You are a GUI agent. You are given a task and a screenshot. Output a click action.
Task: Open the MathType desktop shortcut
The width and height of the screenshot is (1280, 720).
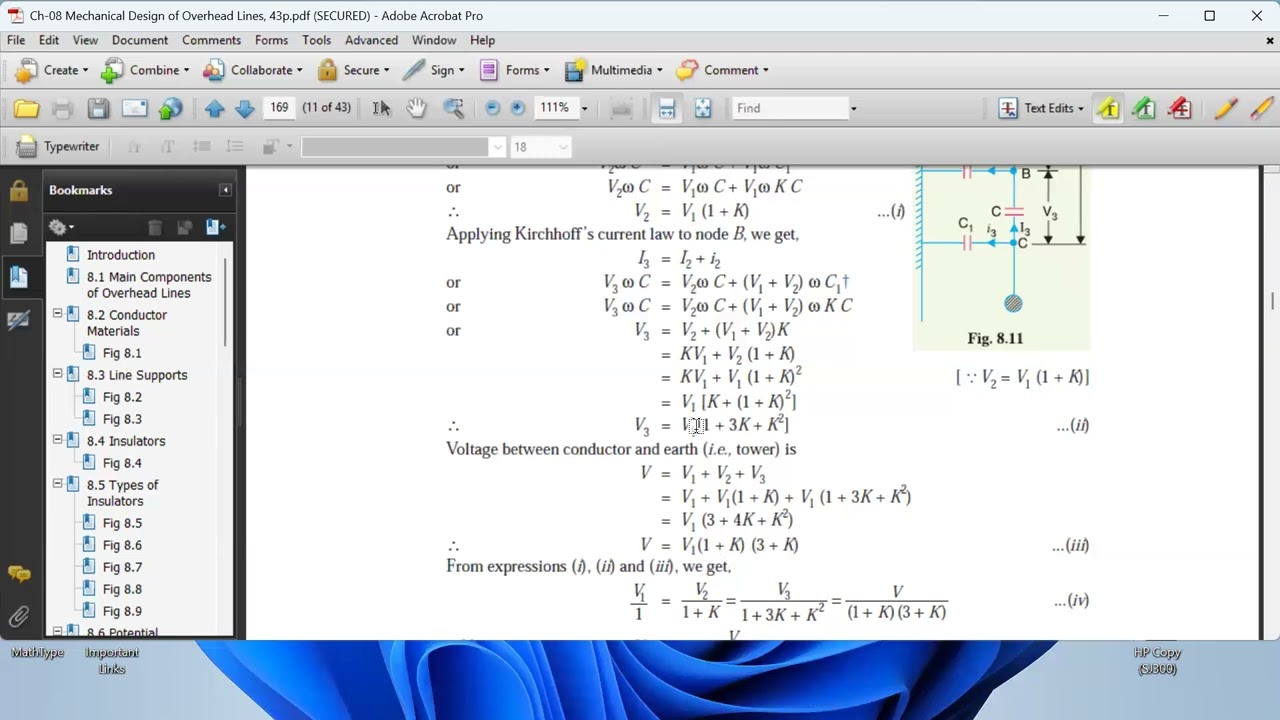pos(37,653)
